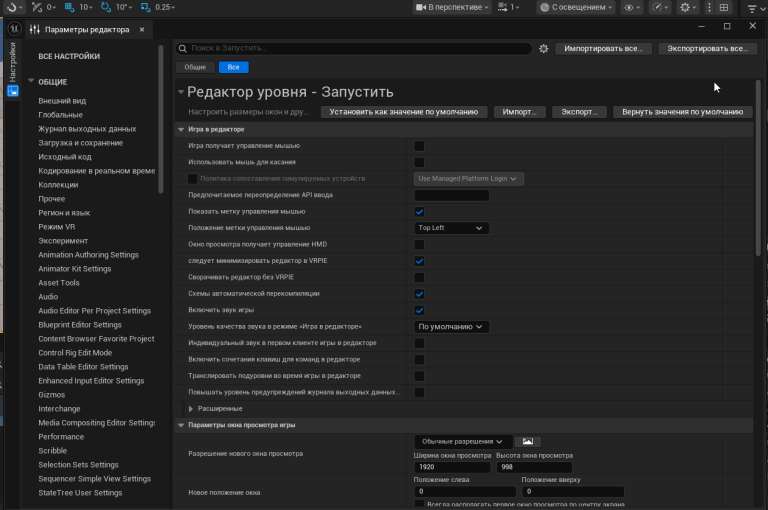Close the Параметры редактора tab
Image resolution: width=768 pixels, height=510 pixels.
coord(142,29)
